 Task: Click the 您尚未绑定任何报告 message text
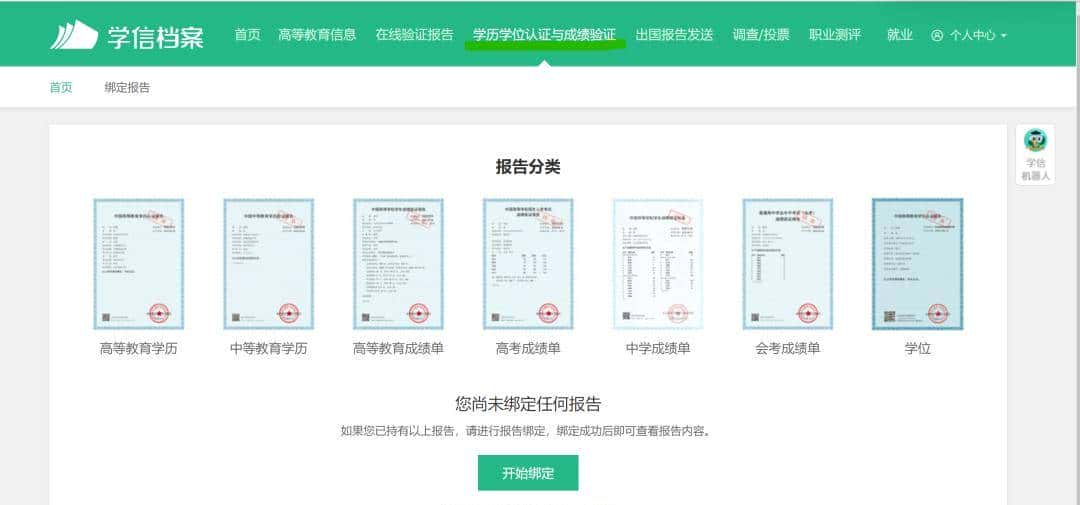point(528,404)
